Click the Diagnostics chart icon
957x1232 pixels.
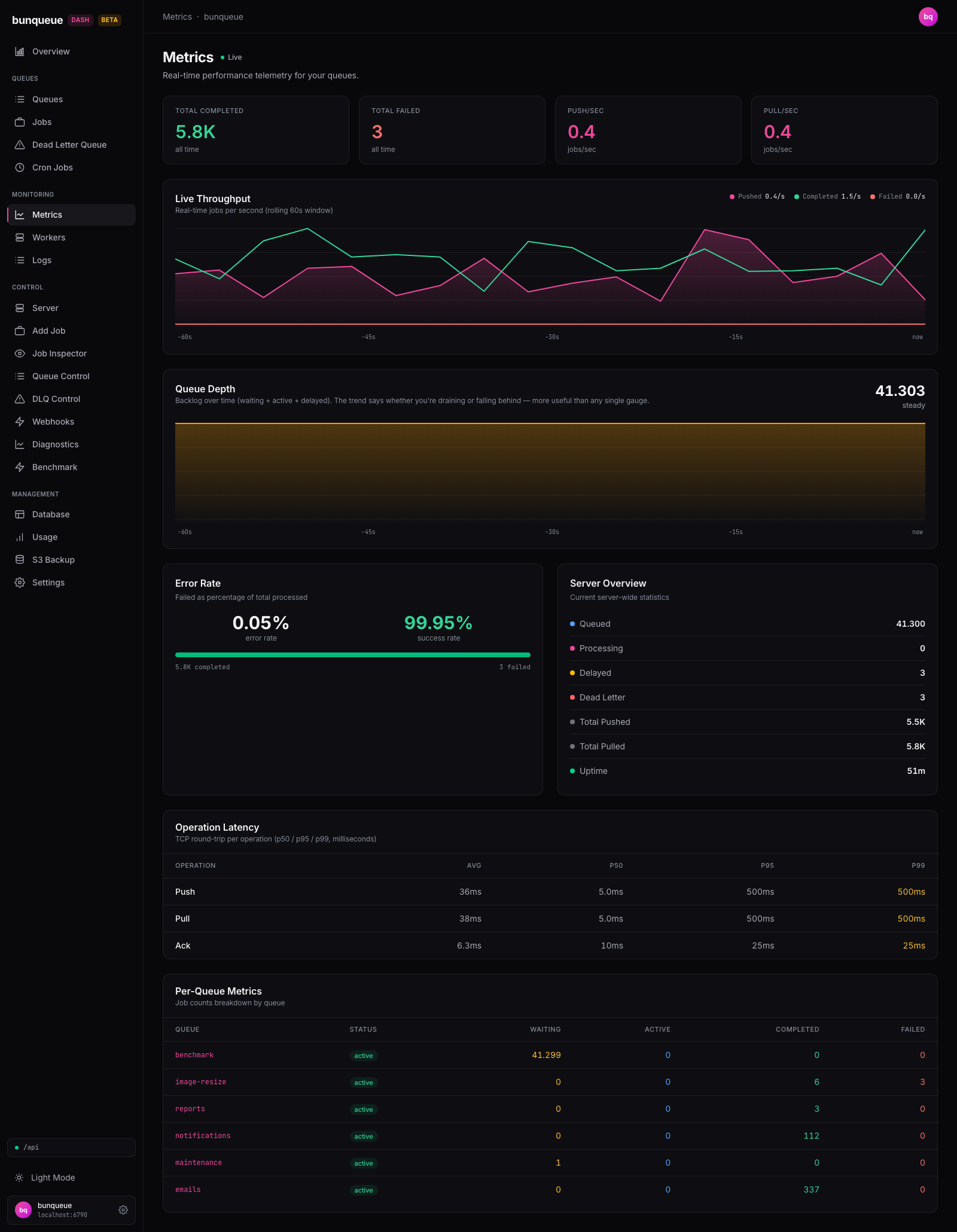pyautogui.click(x=20, y=444)
